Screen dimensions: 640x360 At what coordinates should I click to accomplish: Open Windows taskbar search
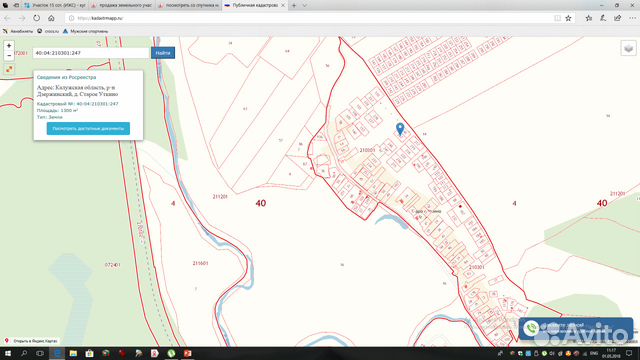24,353
